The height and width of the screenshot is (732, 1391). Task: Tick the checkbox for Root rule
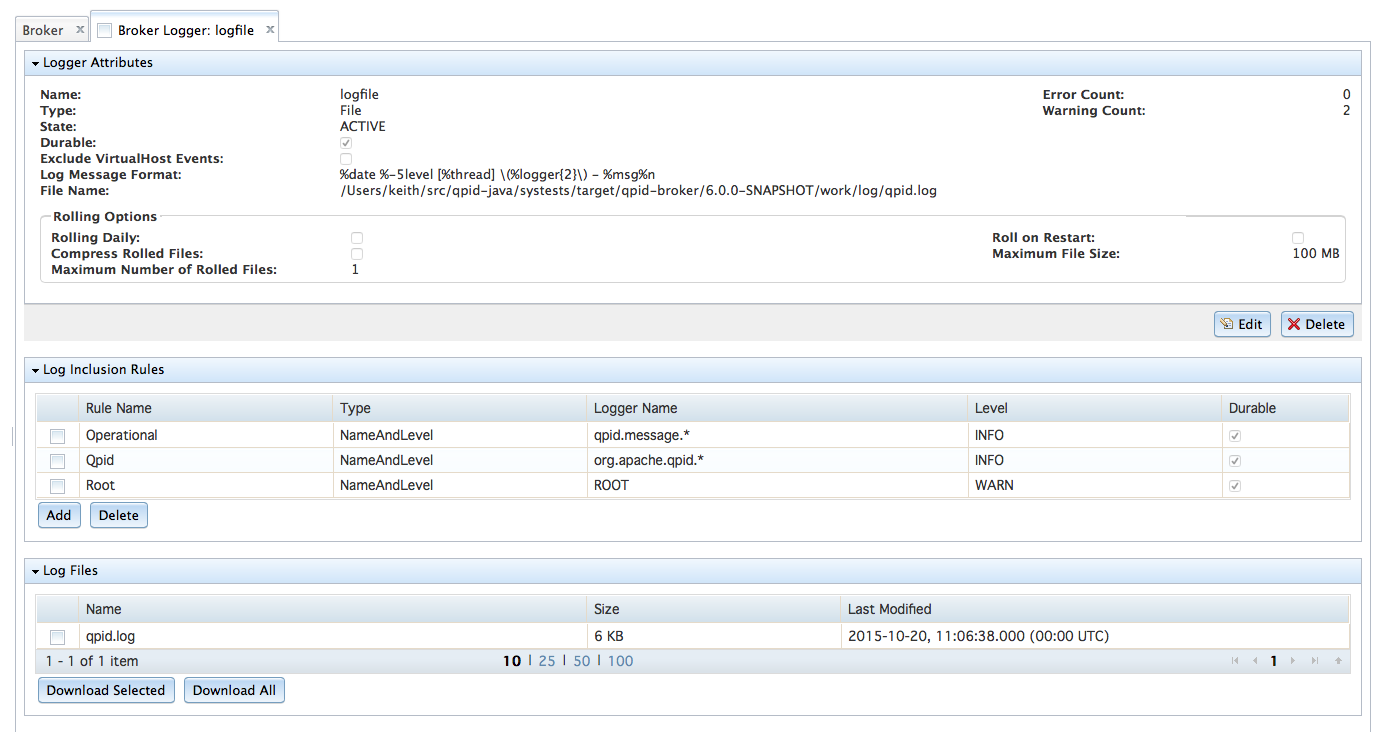pos(58,486)
